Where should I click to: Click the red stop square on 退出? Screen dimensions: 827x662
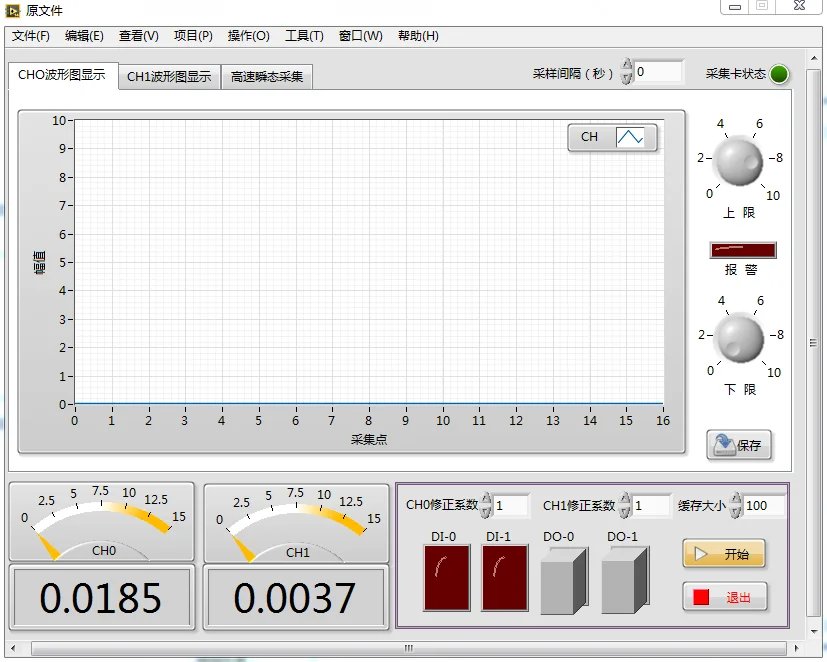pyautogui.click(x=701, y=597)
